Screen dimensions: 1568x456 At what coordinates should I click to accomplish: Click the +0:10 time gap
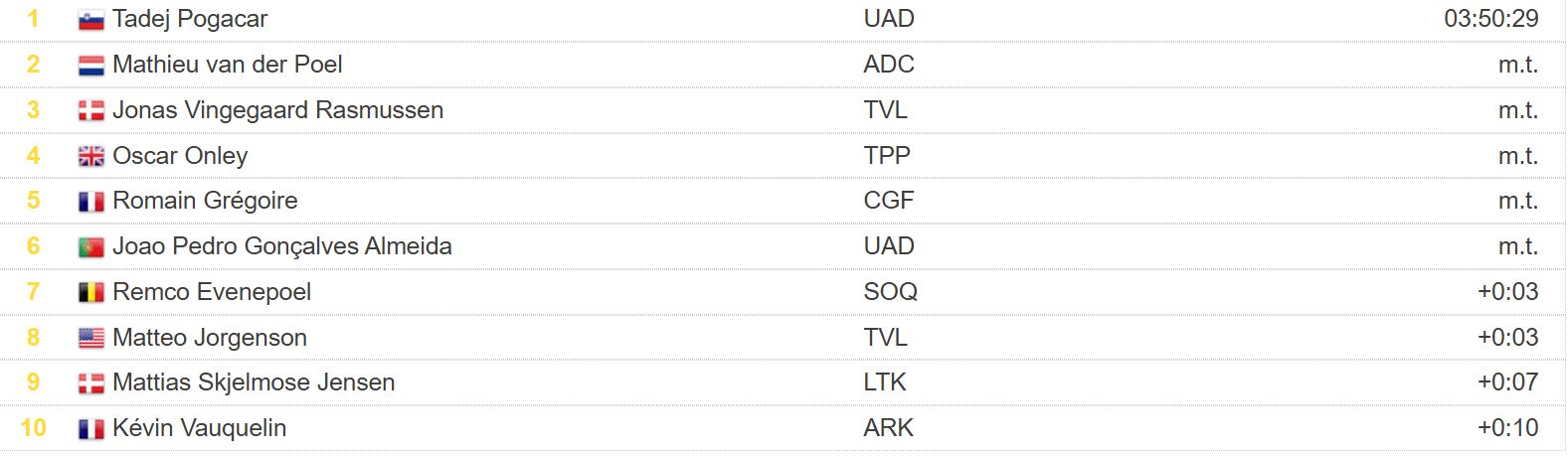[x=1507, y=428]
